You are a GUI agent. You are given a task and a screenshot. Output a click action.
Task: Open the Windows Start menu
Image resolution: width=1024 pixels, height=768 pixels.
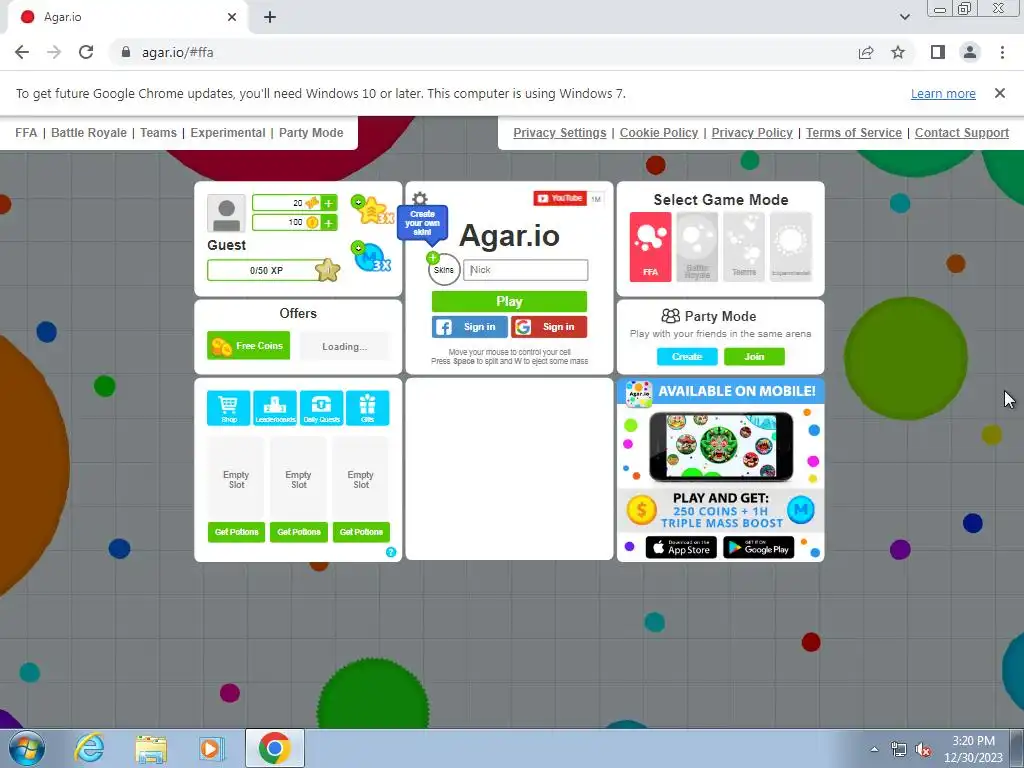26,748
